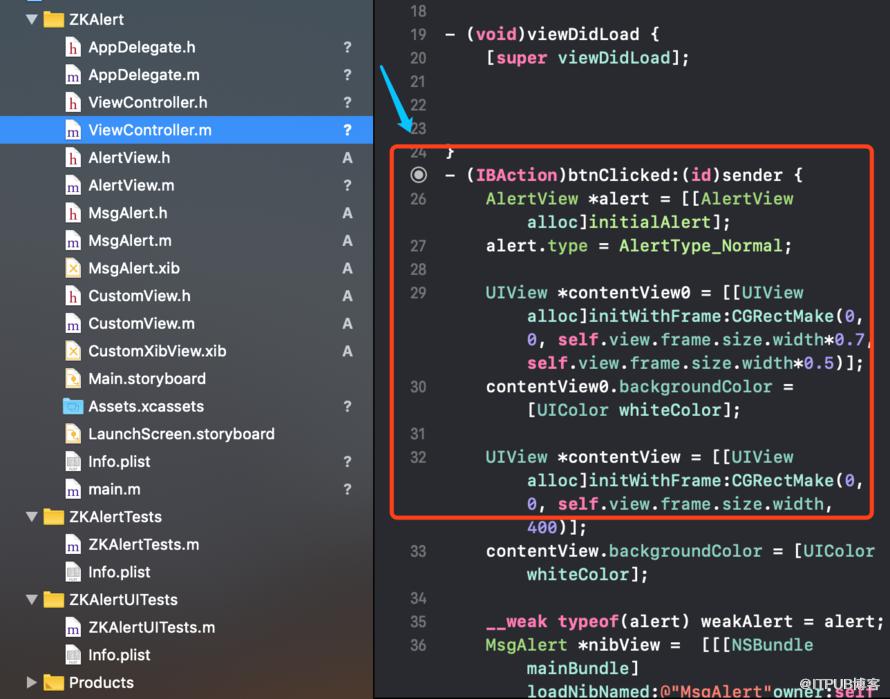This screenshot has height=699, width=890.
Task: Toggle the IBAction connection circle in gutter
Action: pyautogui.click(x=419, y=175)
